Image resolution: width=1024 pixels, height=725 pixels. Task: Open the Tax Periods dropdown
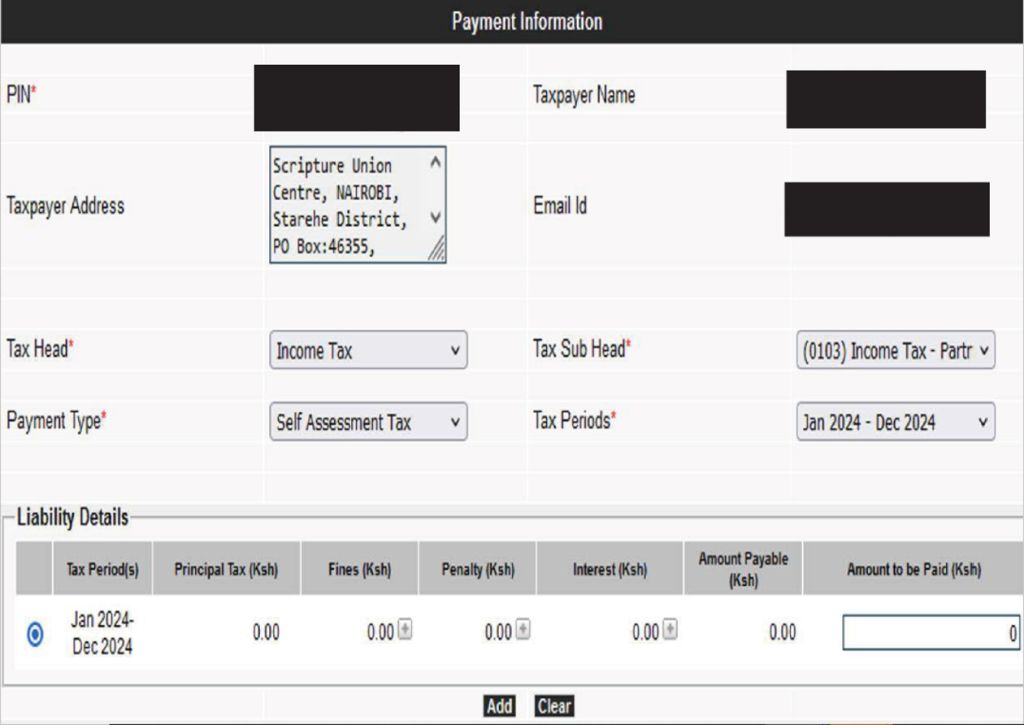point(895,422)
